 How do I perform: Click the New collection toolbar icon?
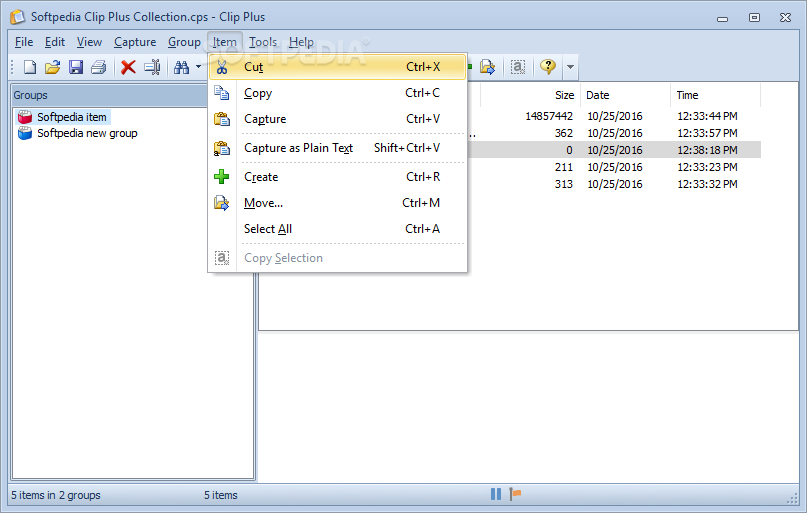(x=30, y=67)
